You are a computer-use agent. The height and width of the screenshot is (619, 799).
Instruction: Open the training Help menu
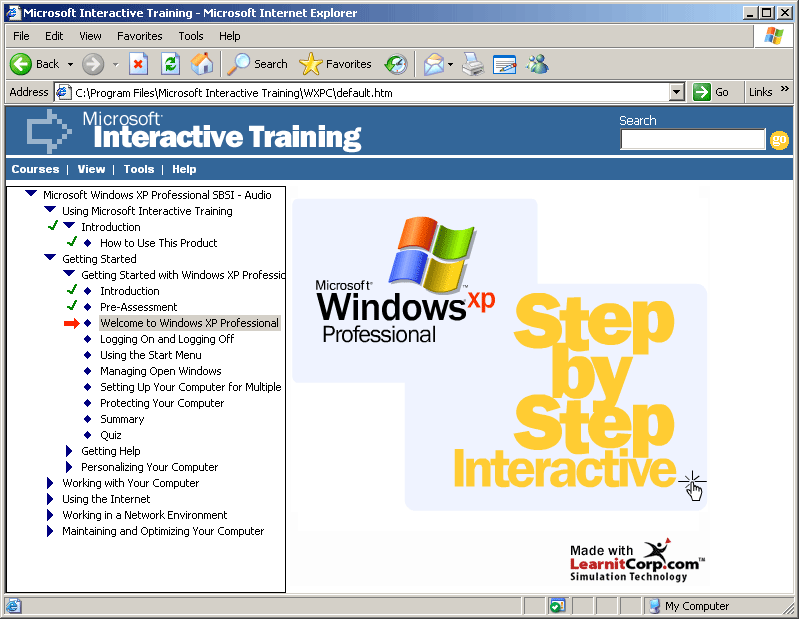184,169
